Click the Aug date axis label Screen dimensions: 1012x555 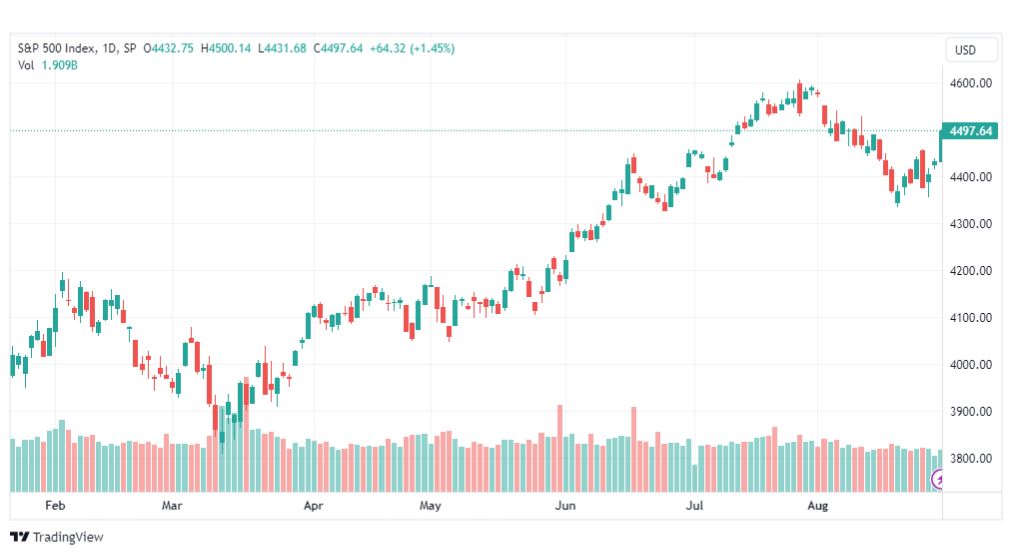coord(818,505)
